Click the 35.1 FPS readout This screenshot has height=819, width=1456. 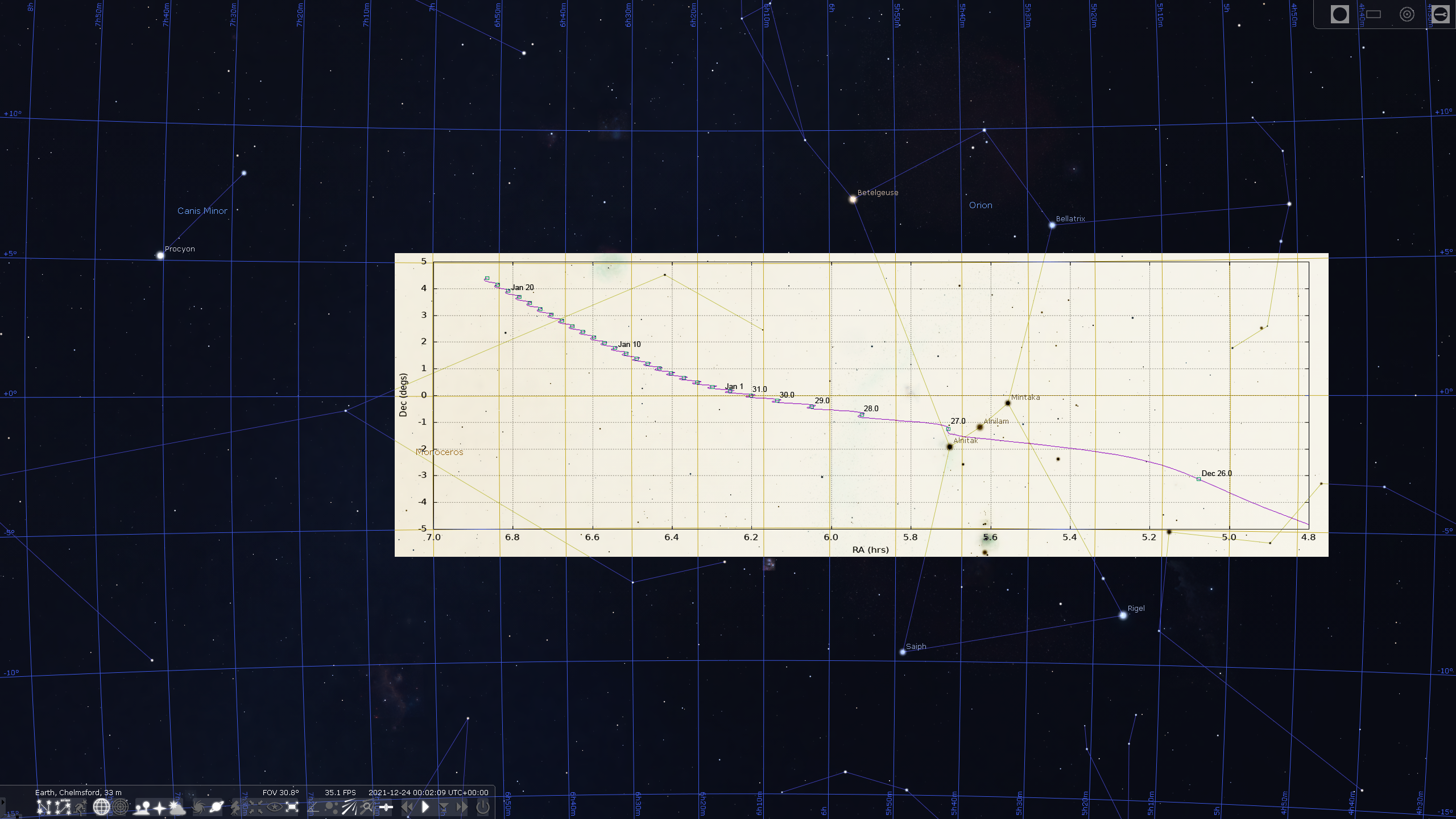(x=340, y=792)
